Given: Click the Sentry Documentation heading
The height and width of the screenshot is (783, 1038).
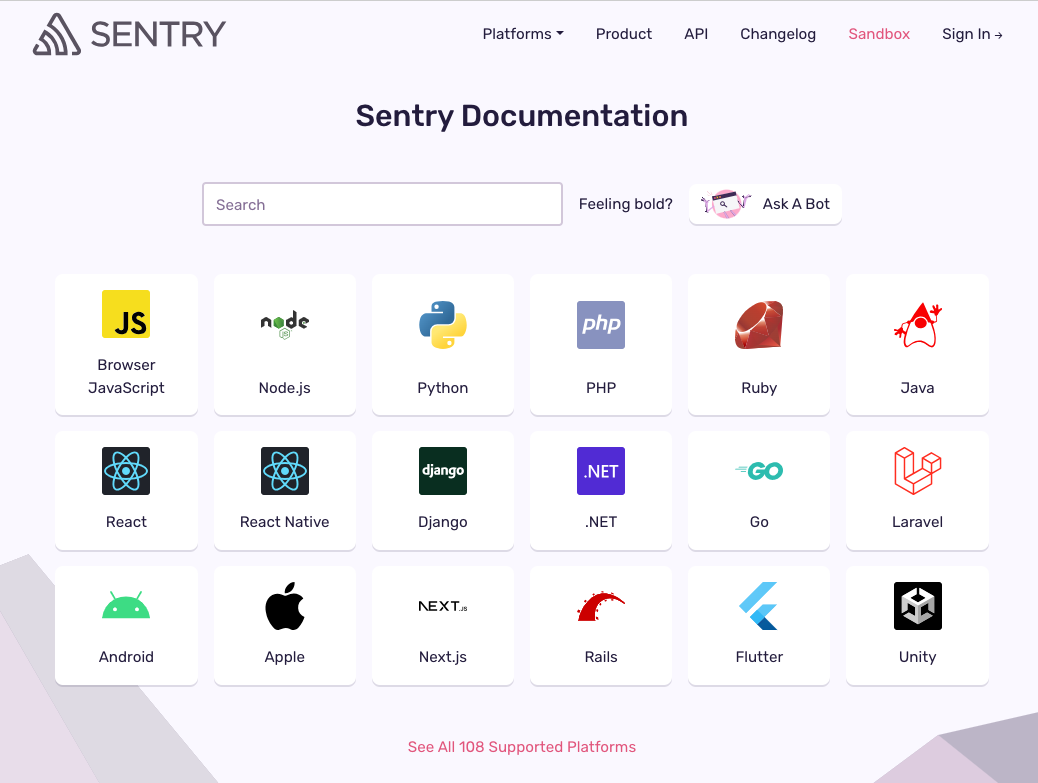Looking at the screenshot, I should (x=522, y=116).
